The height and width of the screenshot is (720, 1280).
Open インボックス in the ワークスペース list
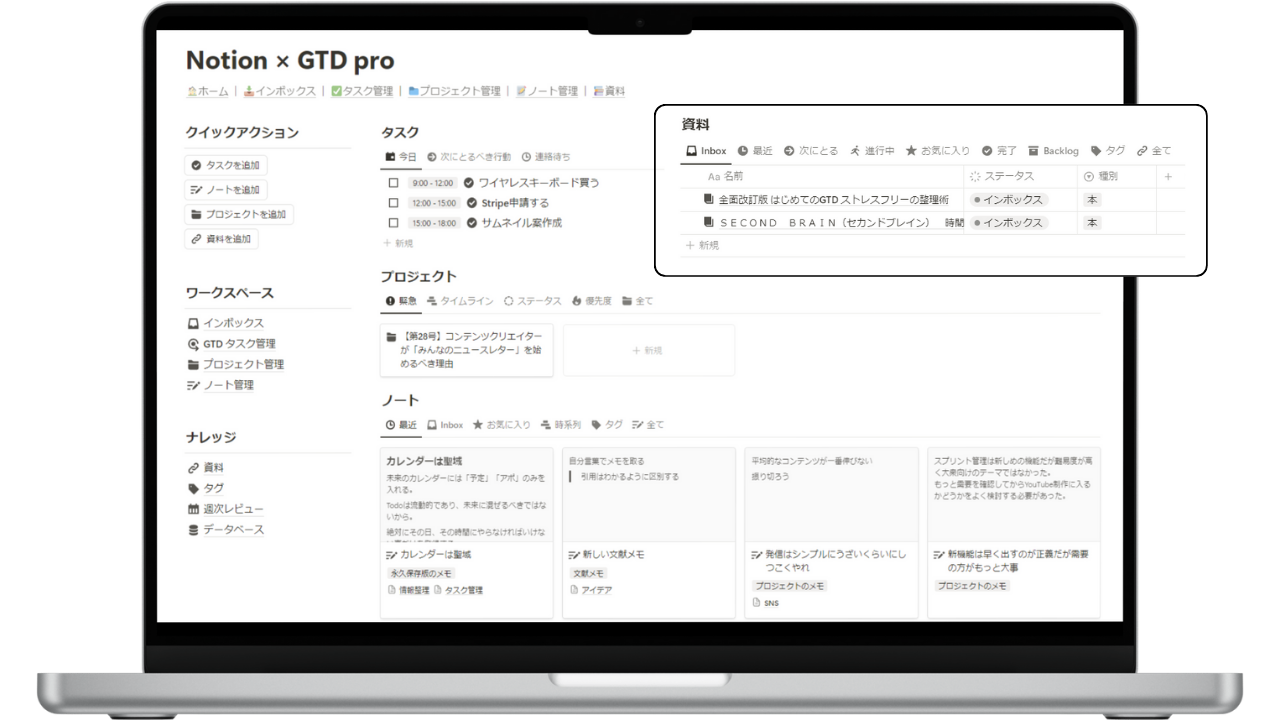click(x=226, y=324)
